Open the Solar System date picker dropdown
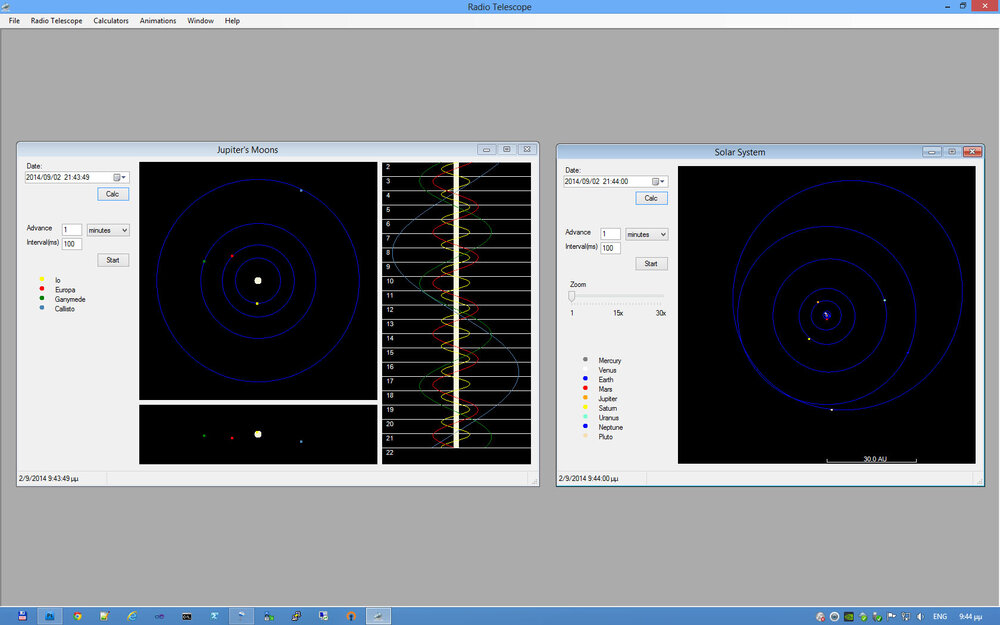The height and width of the screenshot is (625, 1000). 659,182
